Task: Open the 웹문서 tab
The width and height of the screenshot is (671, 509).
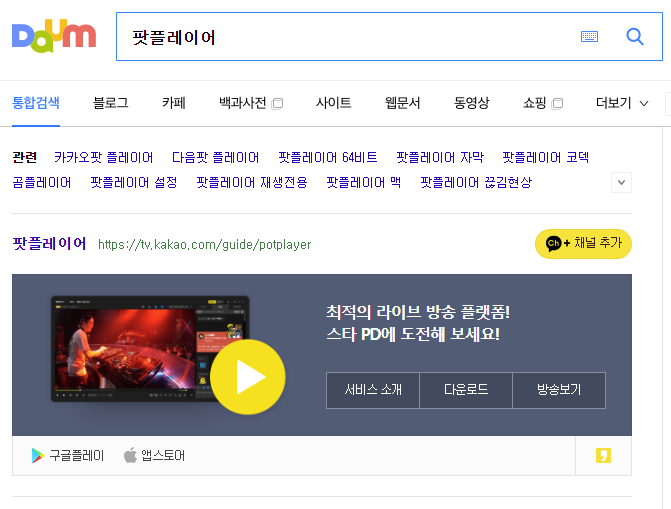Action: click(402, 103)
